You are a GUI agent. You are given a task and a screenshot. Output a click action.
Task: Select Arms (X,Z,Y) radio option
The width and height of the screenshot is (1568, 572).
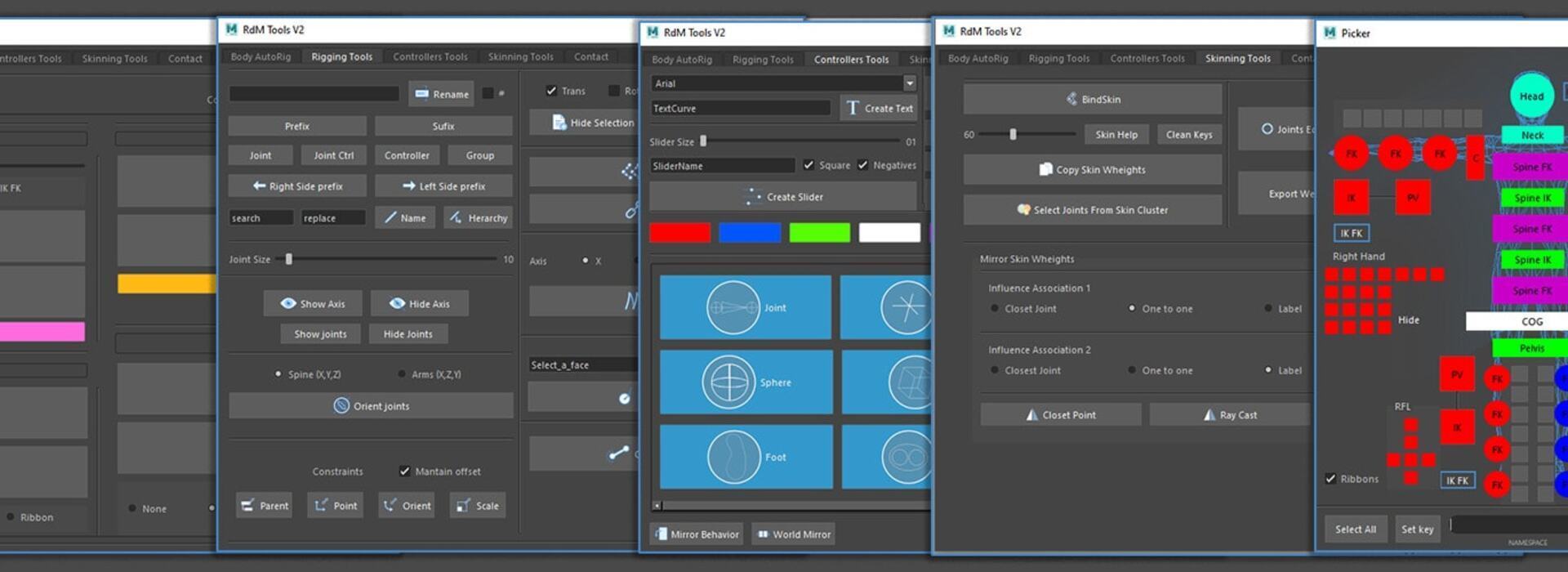coord(402,374)
